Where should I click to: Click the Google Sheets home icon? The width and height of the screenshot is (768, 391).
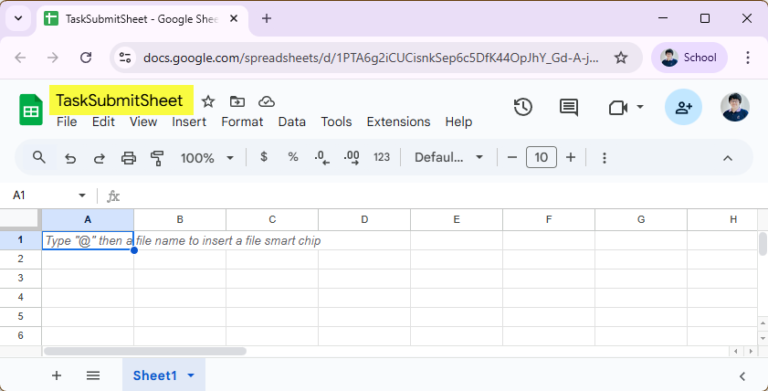pos(31,110)
